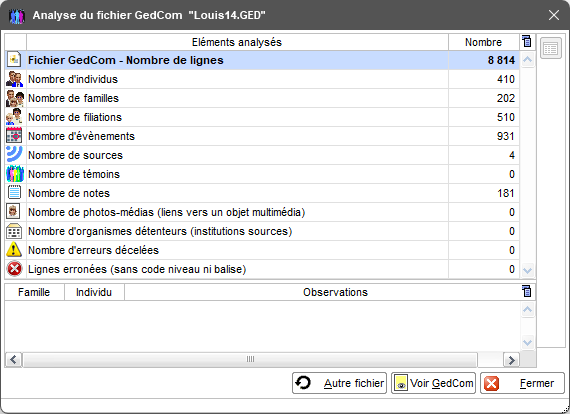The width and height of the screenshot is (570, 414).
Task: Select the sources signal icon
Action: point(14,154)
